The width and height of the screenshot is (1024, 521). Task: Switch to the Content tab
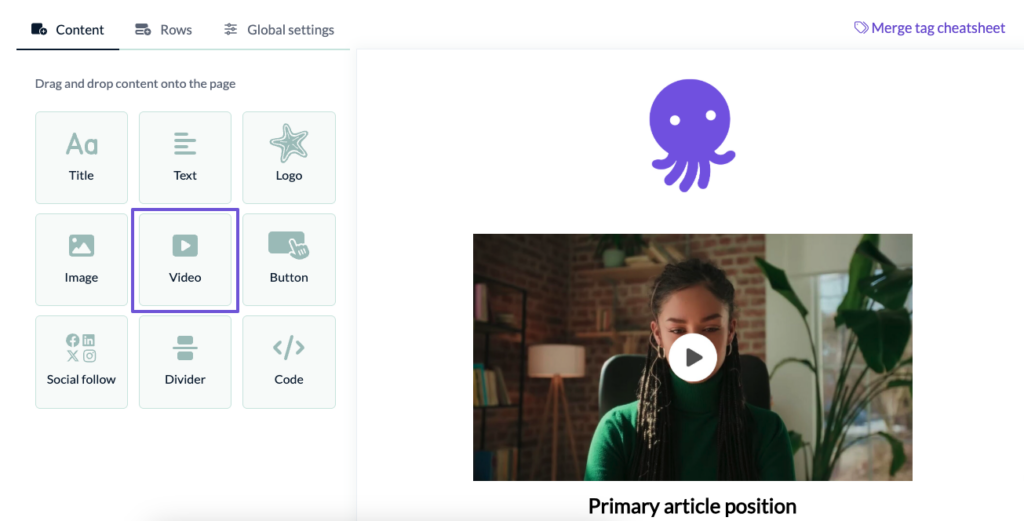68,30
